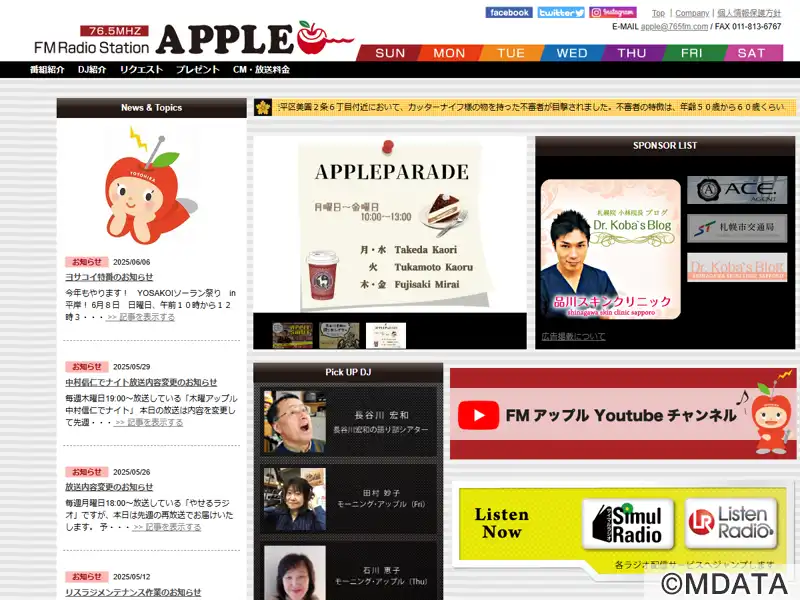The width and height of the screenshot is (800, 600).
Task: Select the WED schedule tab
Action: pyautogui.click(x=572, y=53)
